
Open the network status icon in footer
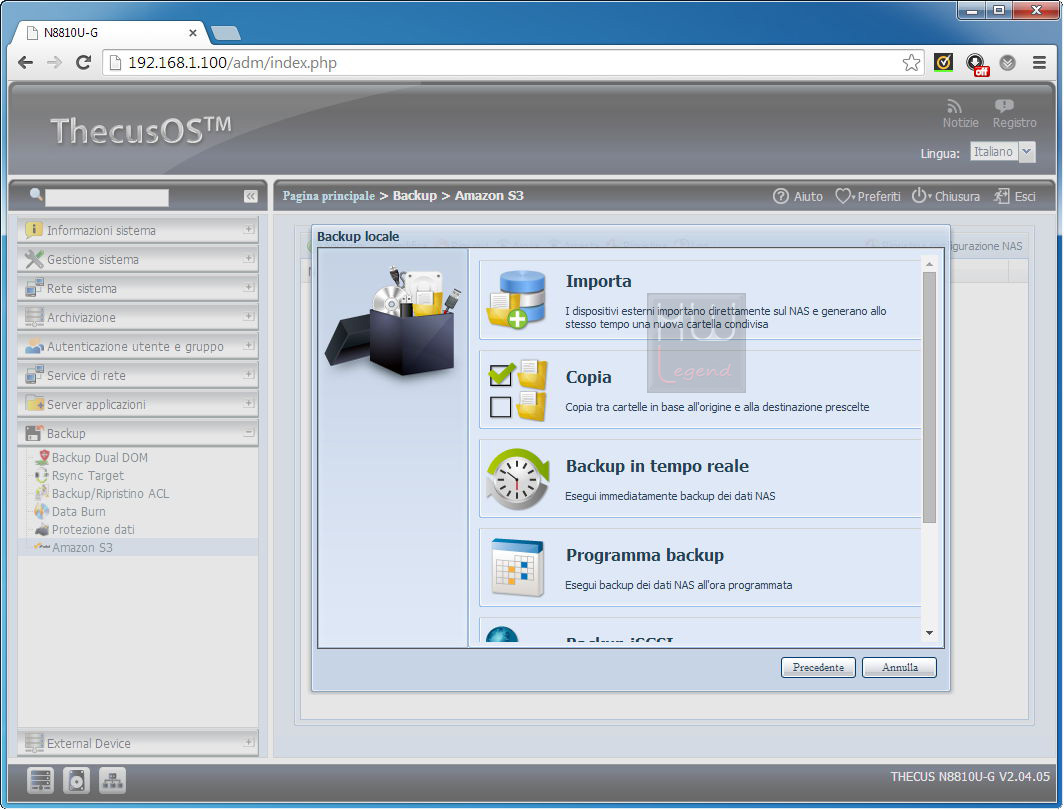coord(113,781)
